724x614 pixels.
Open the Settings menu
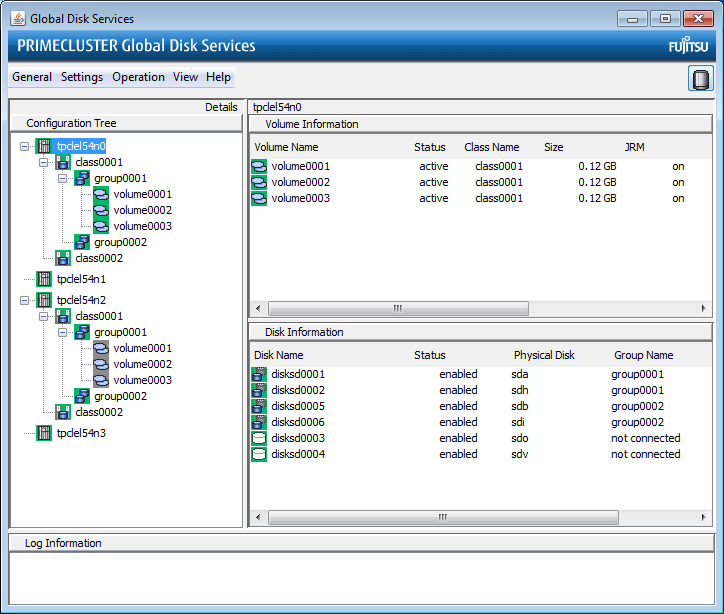[x=82, y=77]
